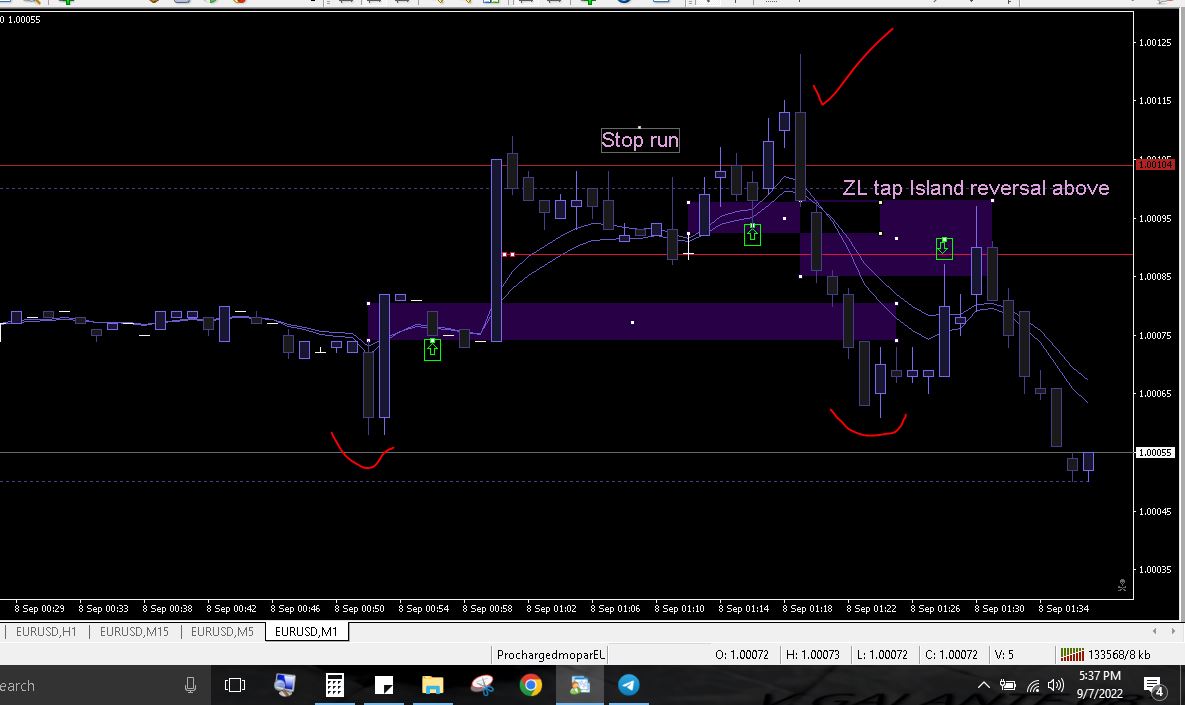Click the high price H: 1.00073 field

pyautogui.click(x=812, y=654)
